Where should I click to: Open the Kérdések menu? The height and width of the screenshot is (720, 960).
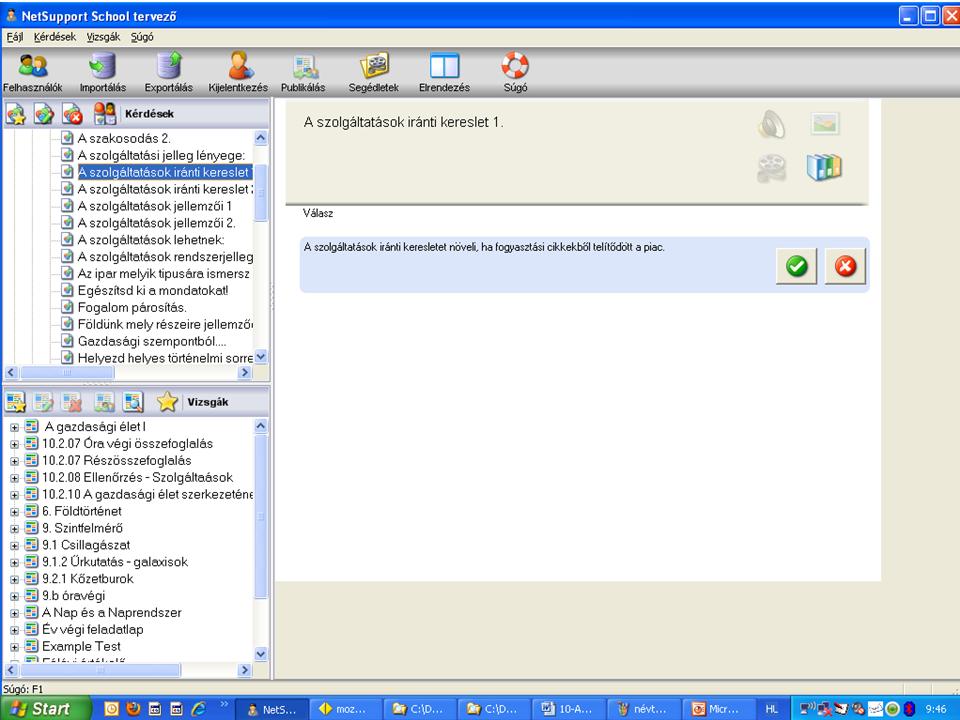coord(53,36)
